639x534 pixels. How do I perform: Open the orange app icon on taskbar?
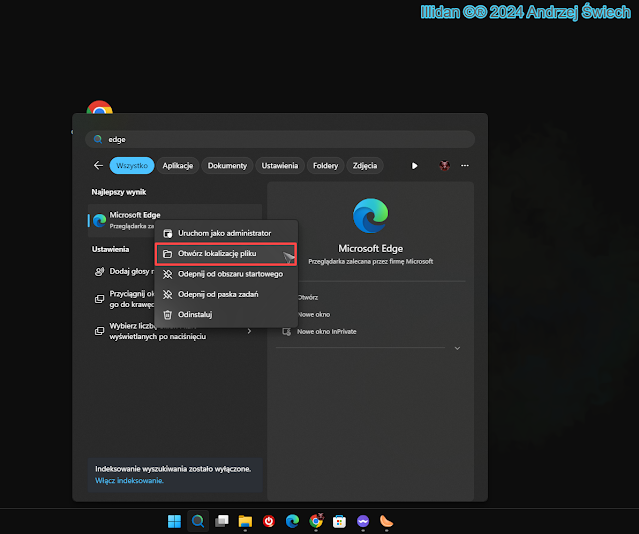tap(386, 521)
